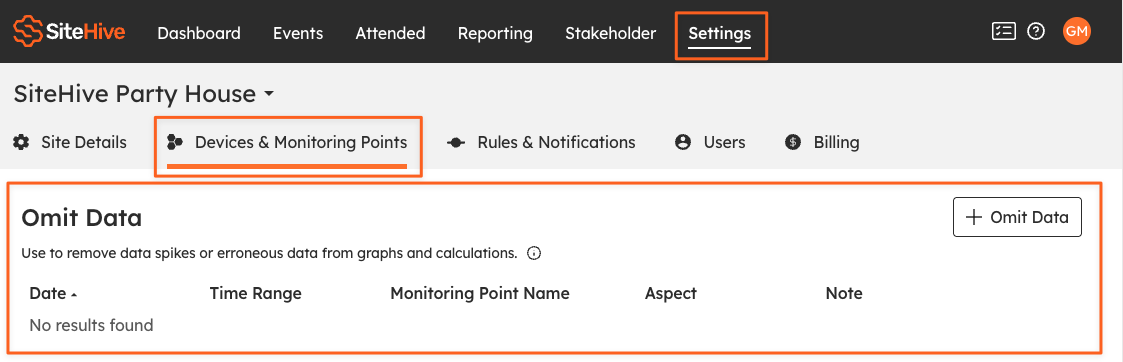
Task: Open the Dashboard menu item
Action: [198, 33]
